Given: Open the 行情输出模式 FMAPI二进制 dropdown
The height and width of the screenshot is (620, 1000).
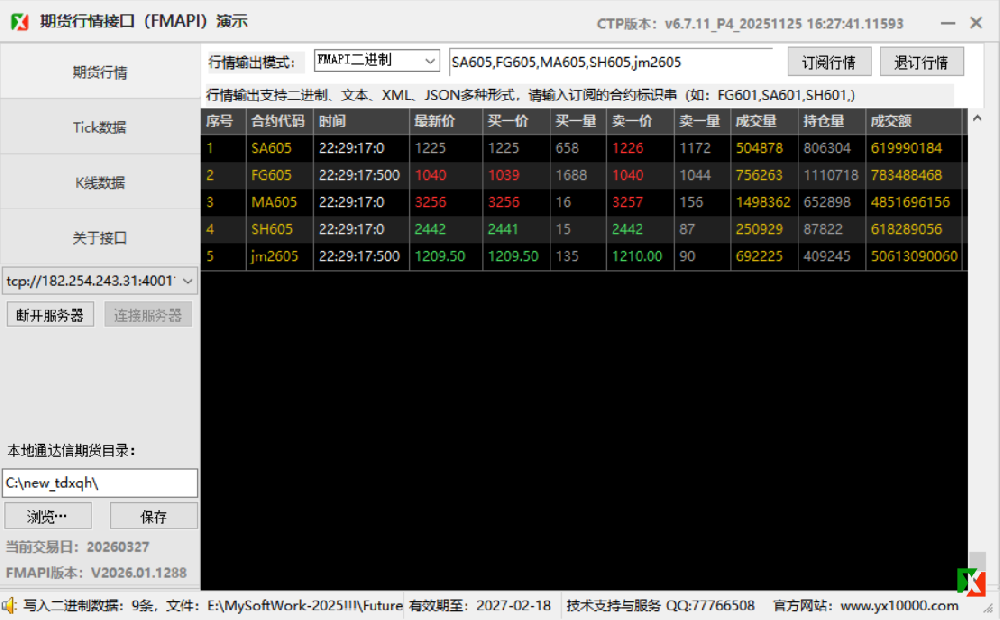Looking at the screenshot, I should (x=377, y=60).
